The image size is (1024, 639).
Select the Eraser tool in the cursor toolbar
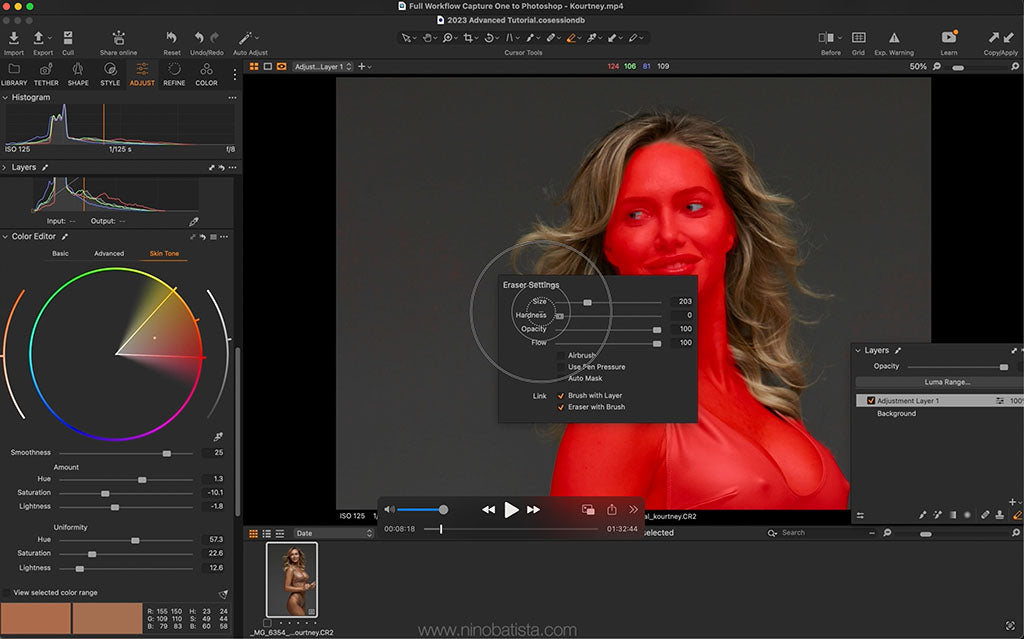[573, 37]
